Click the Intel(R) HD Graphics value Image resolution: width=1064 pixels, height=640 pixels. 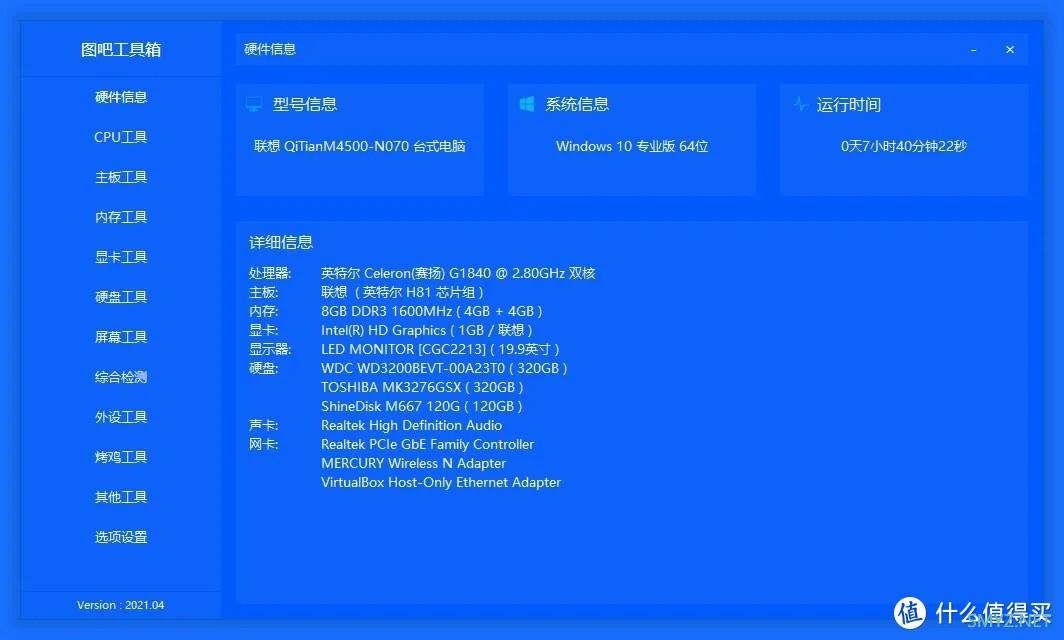tap(427, 330)
